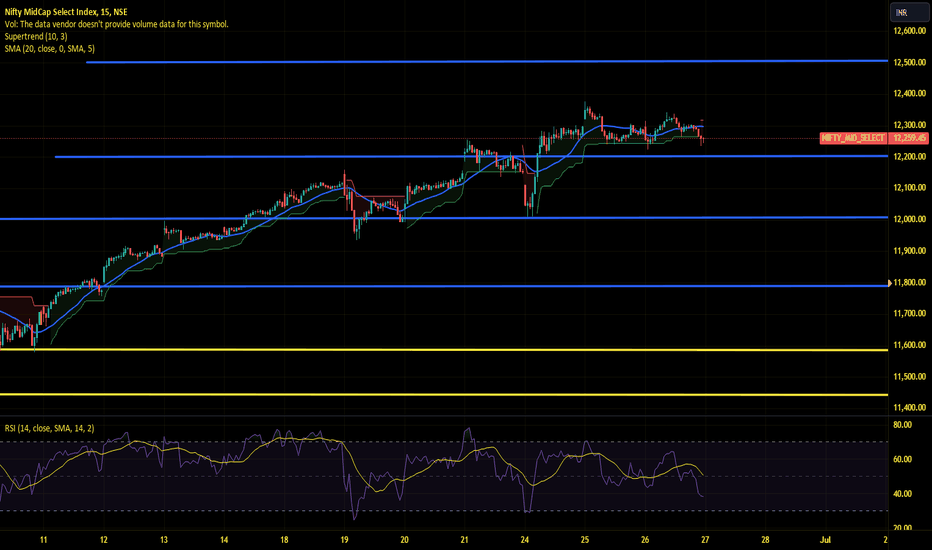Viewport: 932px width, 550px height.
Task: Click date 25 on the time axis
Action: click(585, 540)
